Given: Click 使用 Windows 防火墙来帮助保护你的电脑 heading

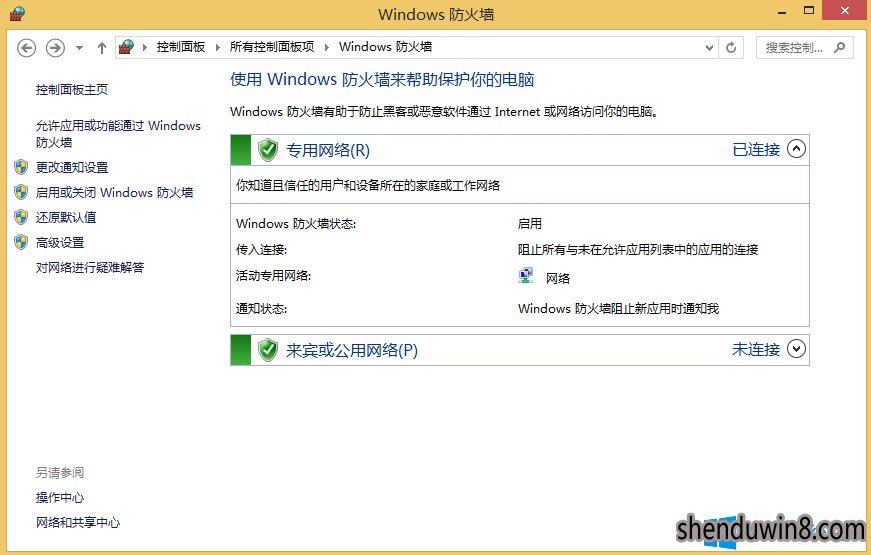Looking at the screenshot, I should tap(382, 79).
